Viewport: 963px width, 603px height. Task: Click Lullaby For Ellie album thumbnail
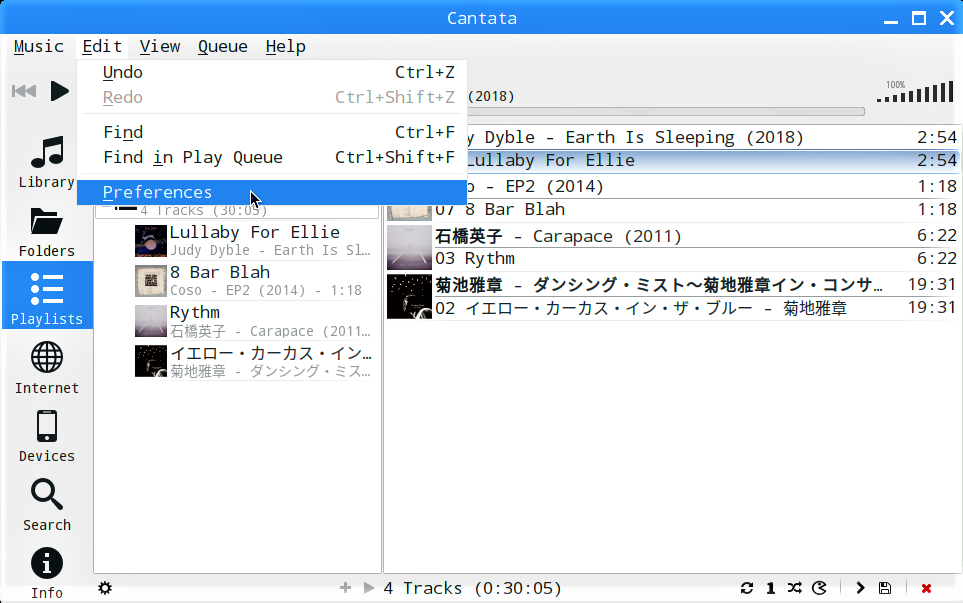click(x=150, y=241)
